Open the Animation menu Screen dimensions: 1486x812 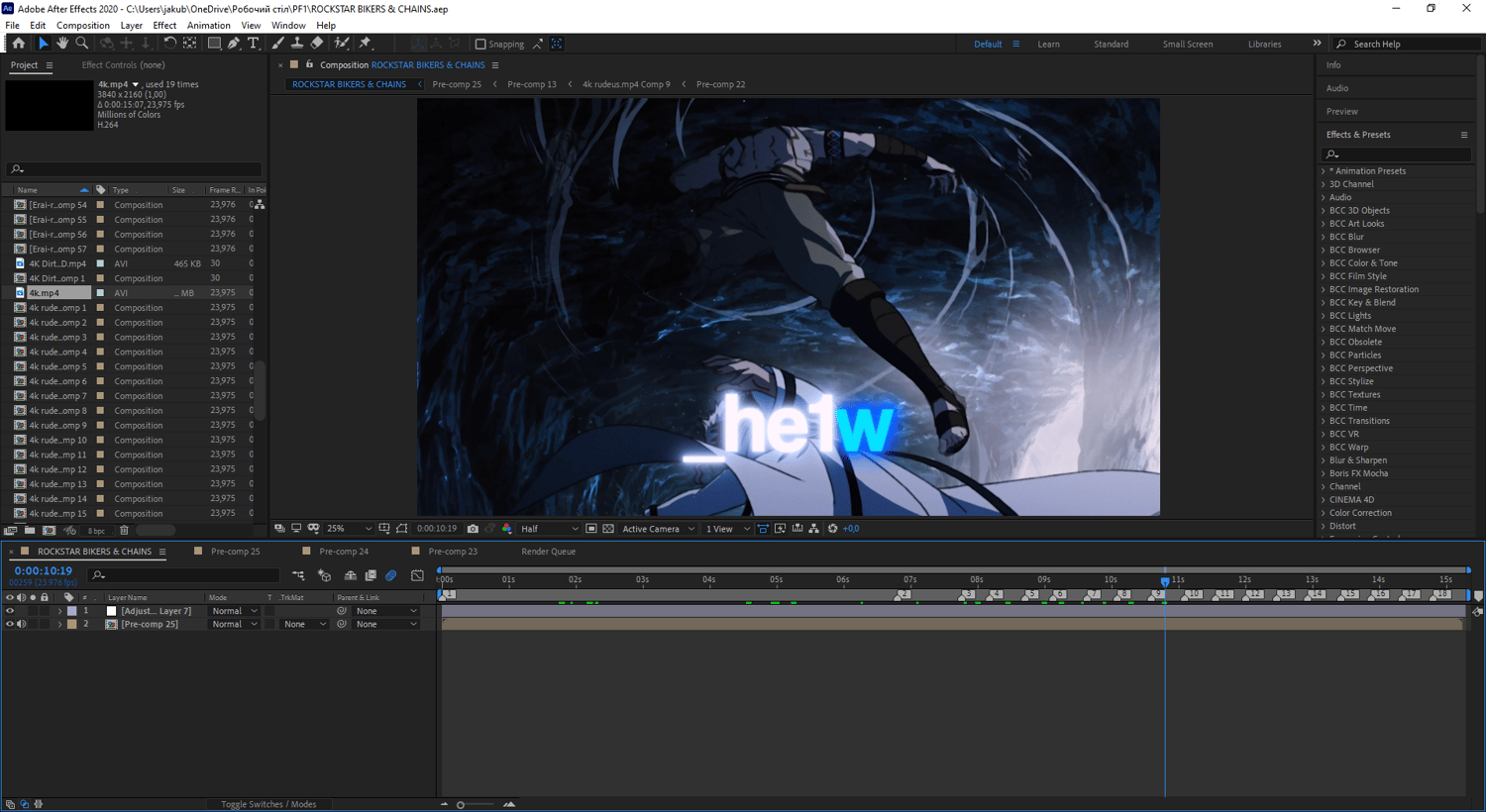tap(208, 26)
